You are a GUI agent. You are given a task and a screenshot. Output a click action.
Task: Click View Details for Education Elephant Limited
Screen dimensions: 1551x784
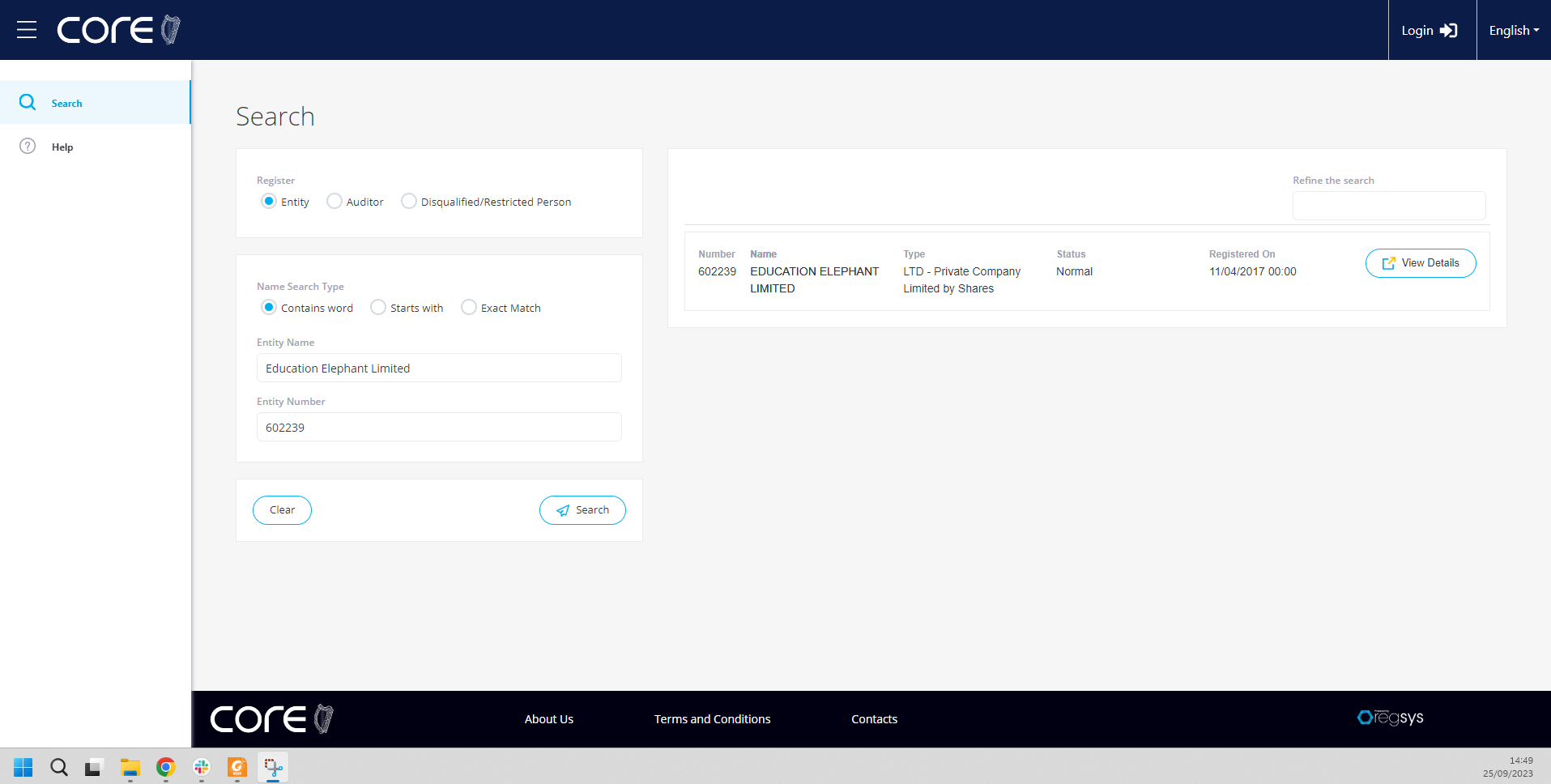pyautogui.click(x=1421, y=263)
